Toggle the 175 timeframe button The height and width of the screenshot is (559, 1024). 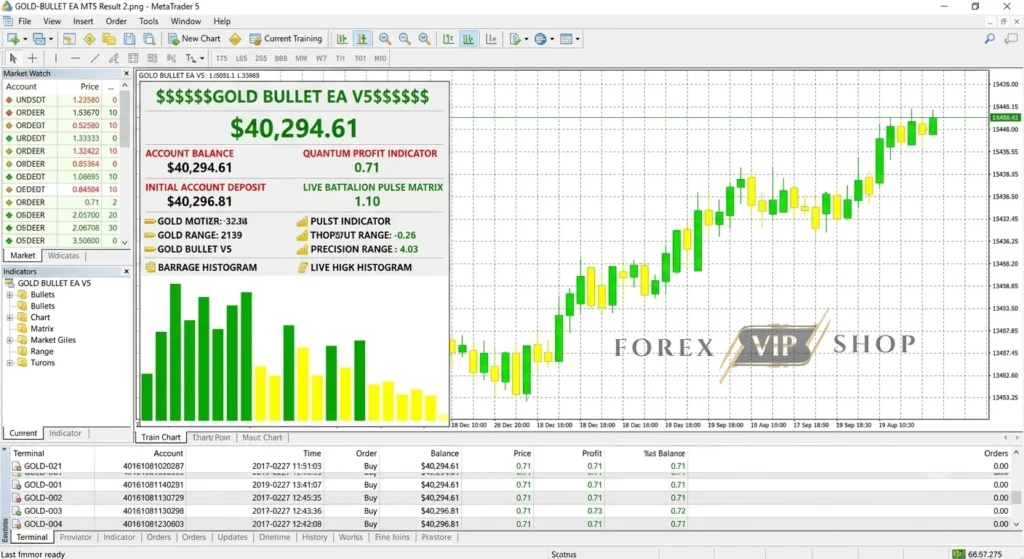tap(221, 58)
